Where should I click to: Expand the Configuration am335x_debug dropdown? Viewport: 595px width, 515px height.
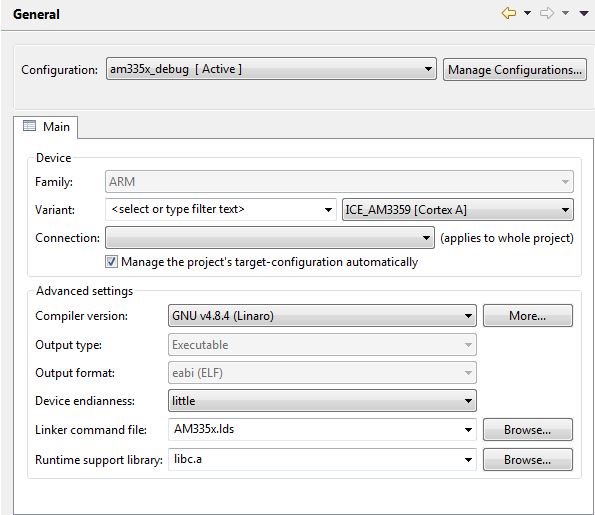[x=271, y=69]
